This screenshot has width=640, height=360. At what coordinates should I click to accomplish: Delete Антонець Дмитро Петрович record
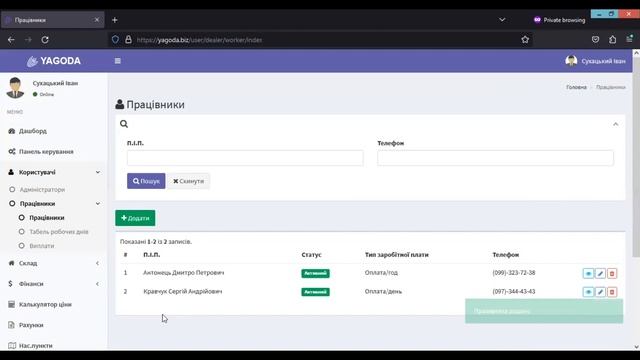click(612, 273)
